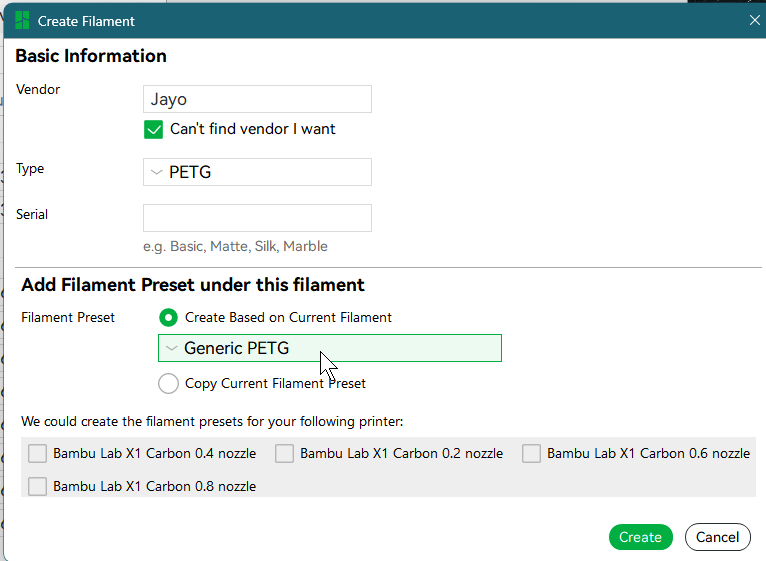This screenshot has height=561, width=766.
Task: Click the Copy Current Filament Preset label
Action: (x=275, y=384)
